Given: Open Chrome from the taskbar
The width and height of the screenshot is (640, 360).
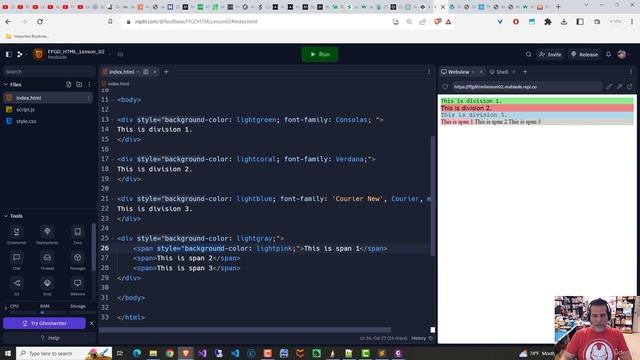Looking at the screenshot, I should (169, 353).
